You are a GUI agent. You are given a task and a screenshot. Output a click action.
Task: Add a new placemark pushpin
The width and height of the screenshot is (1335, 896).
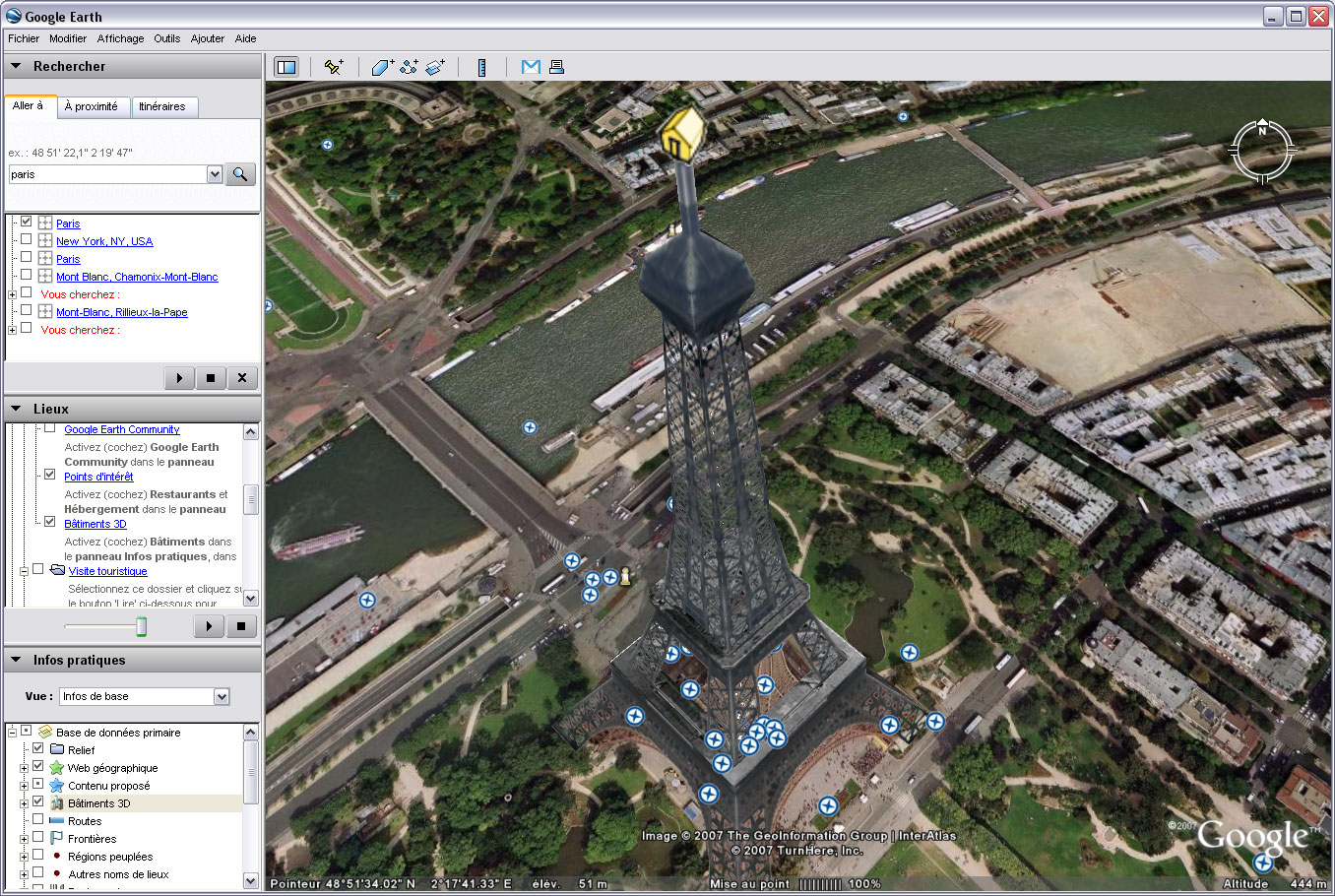[334, 67]
